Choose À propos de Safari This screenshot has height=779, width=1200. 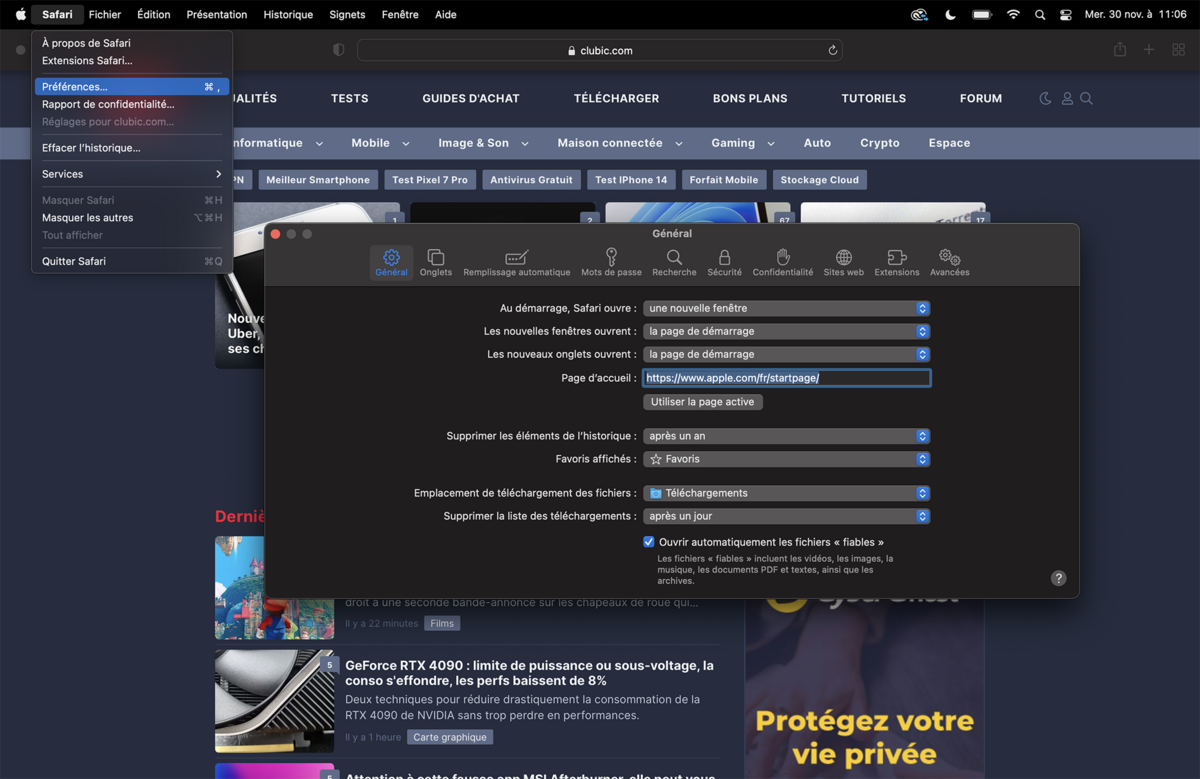click(132, 43)
